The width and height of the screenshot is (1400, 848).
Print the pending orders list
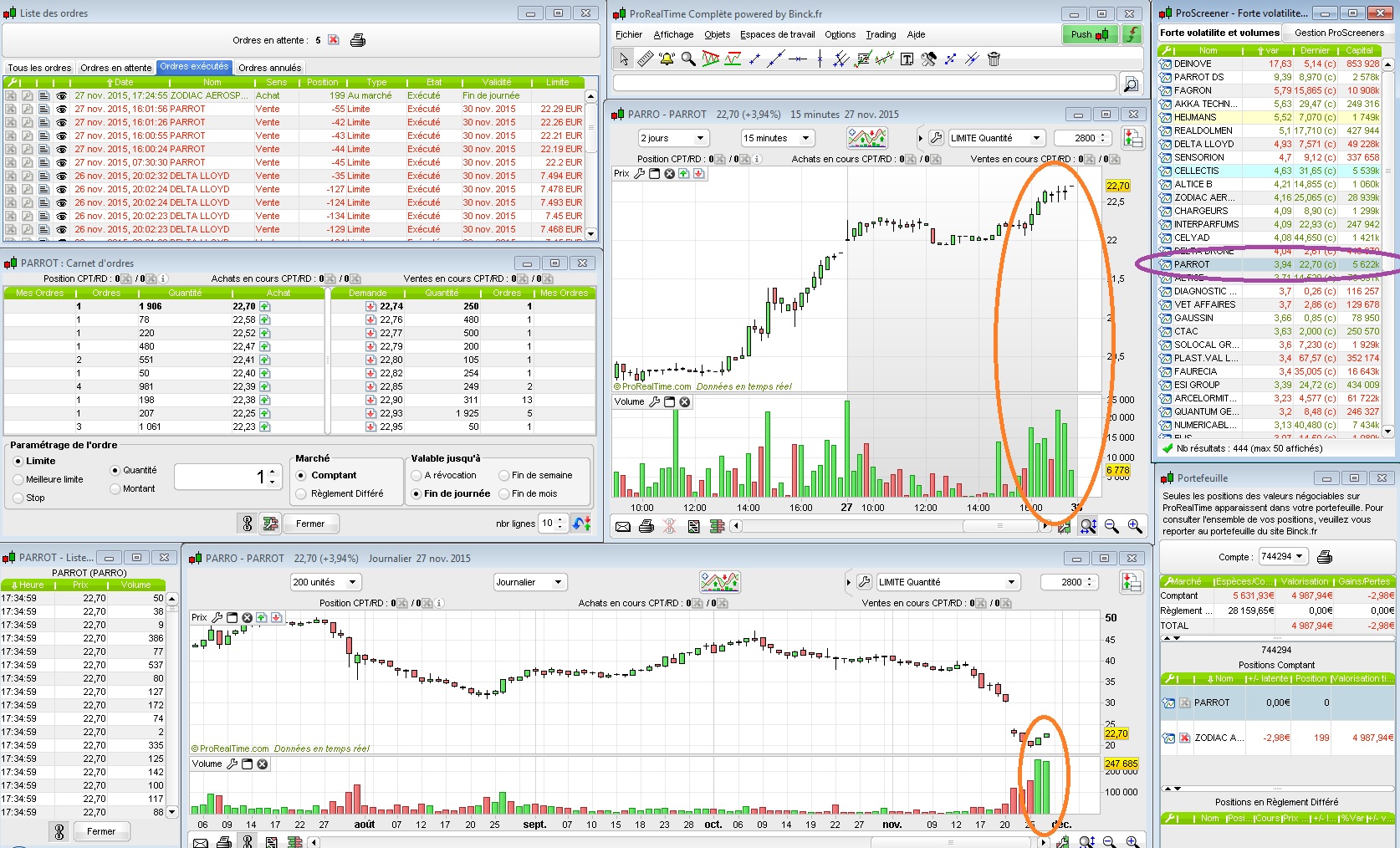(357, 40)
